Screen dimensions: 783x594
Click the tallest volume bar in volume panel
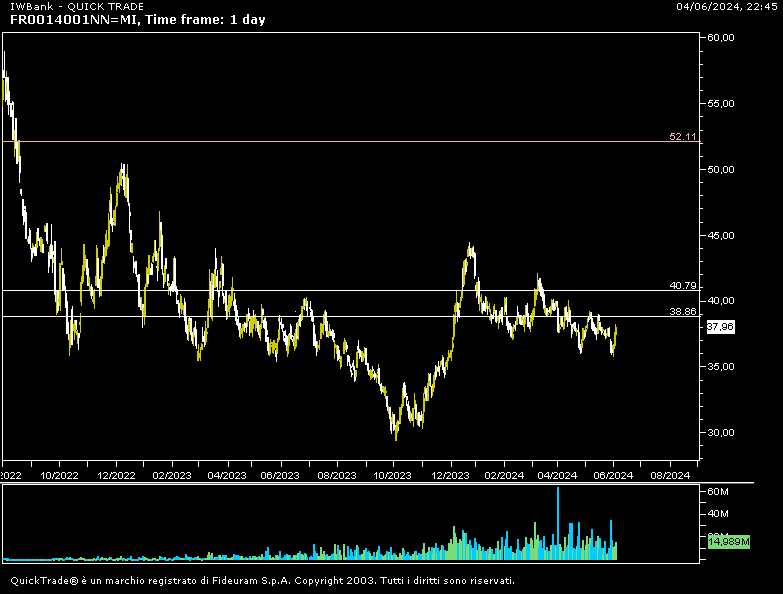pos(558,520)
